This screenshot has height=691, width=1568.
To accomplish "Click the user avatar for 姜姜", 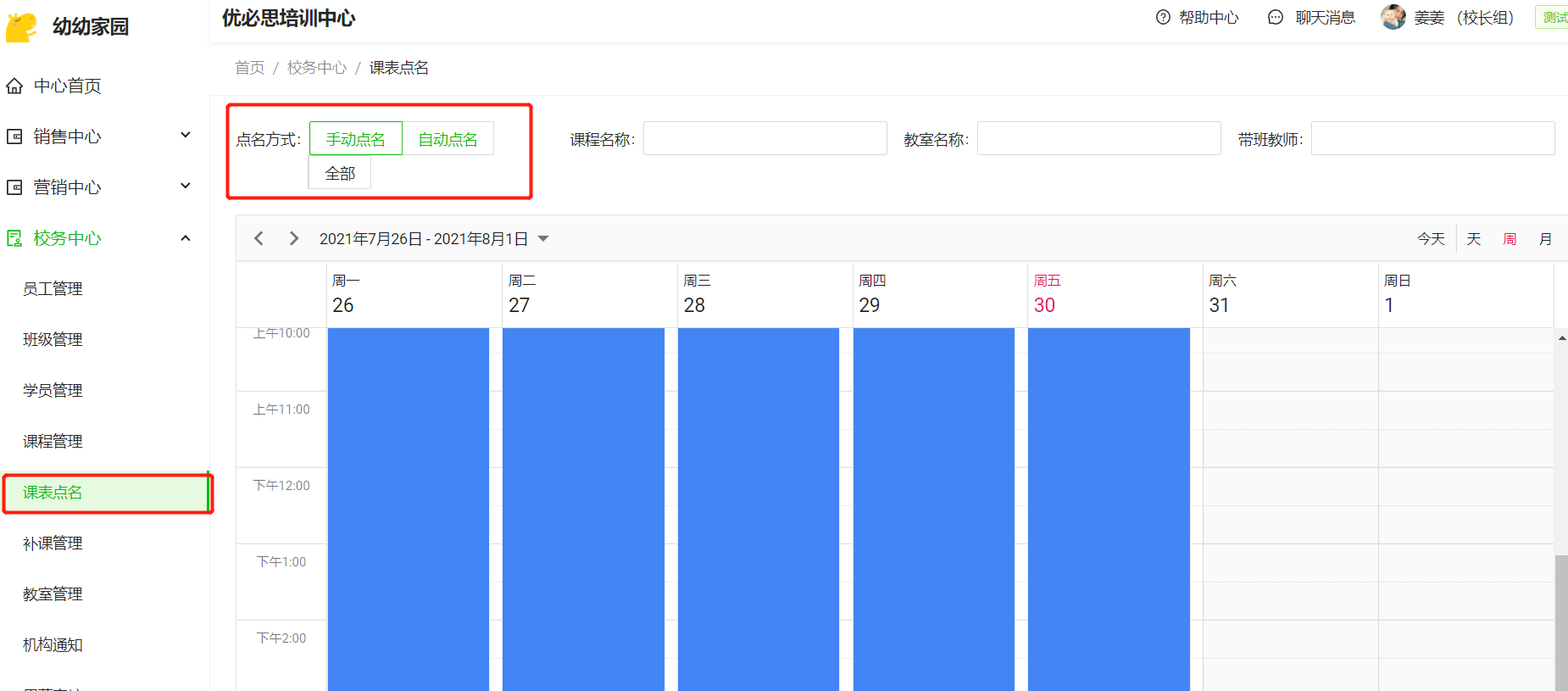I will tap(1393, 17).
